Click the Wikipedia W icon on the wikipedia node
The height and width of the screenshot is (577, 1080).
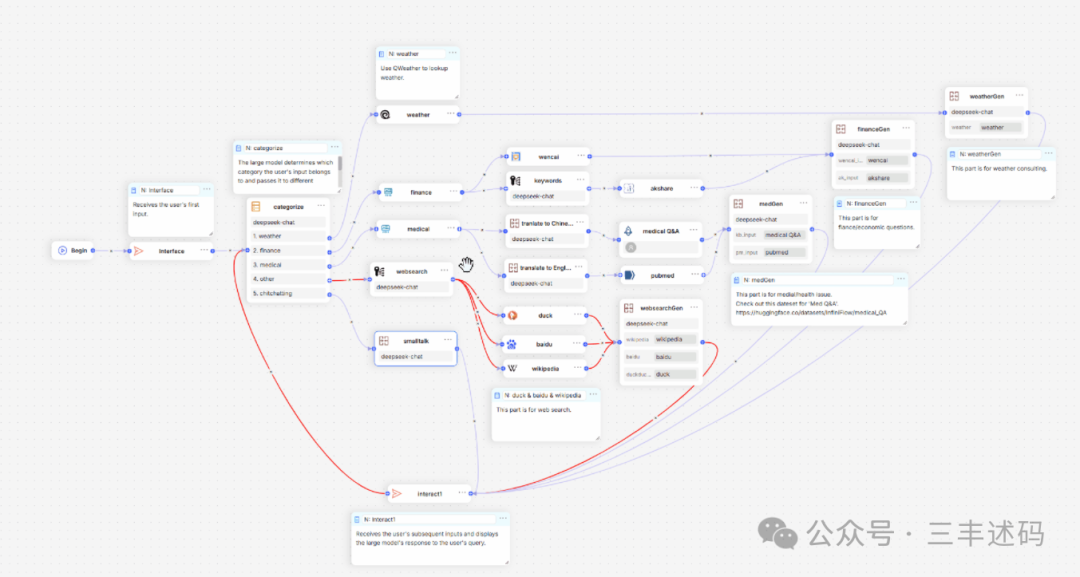[x=512, y=368]
